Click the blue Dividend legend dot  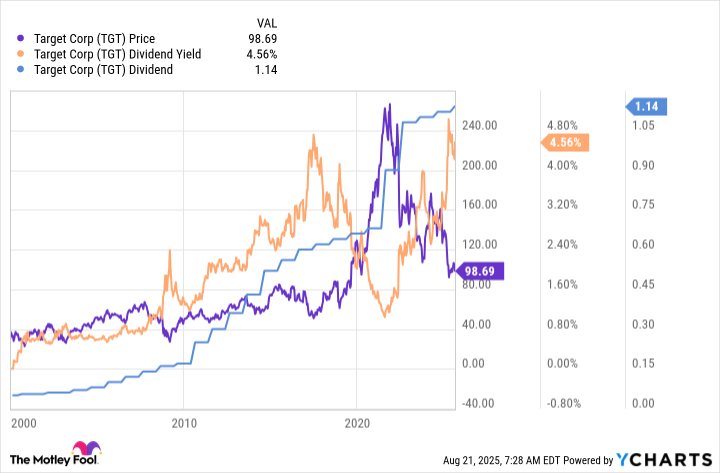(20, 70)
